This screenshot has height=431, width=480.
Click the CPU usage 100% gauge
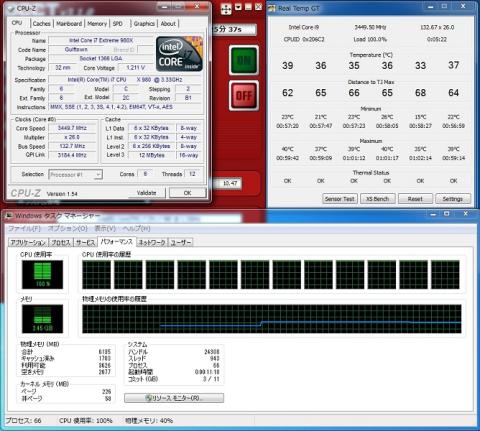[x=42, y=275]
